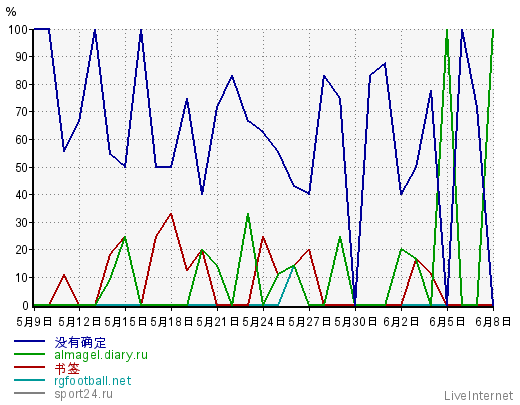The image size is (520, 405).
Task: Click the 6月5日 x-axis date label
Action: click(x=447, y=322)
